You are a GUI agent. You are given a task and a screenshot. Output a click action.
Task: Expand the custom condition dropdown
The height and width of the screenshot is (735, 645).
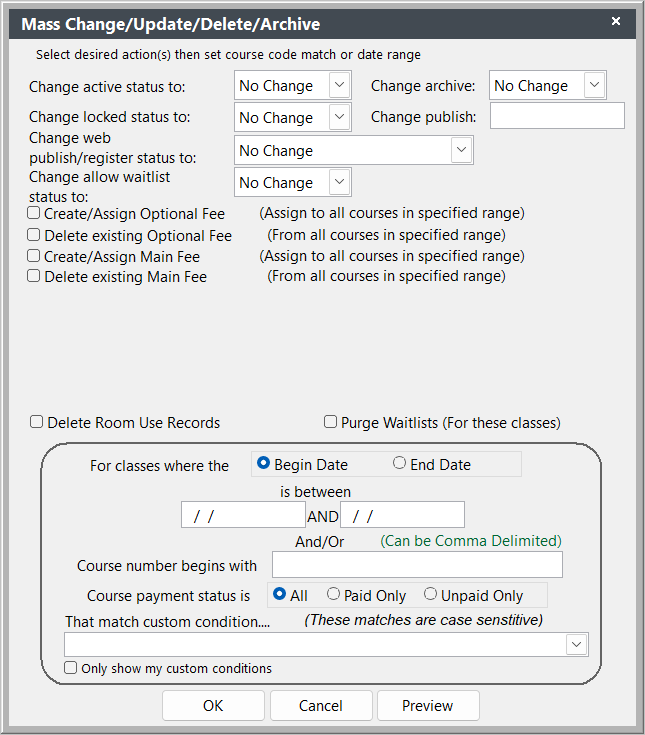coord(577,645)
